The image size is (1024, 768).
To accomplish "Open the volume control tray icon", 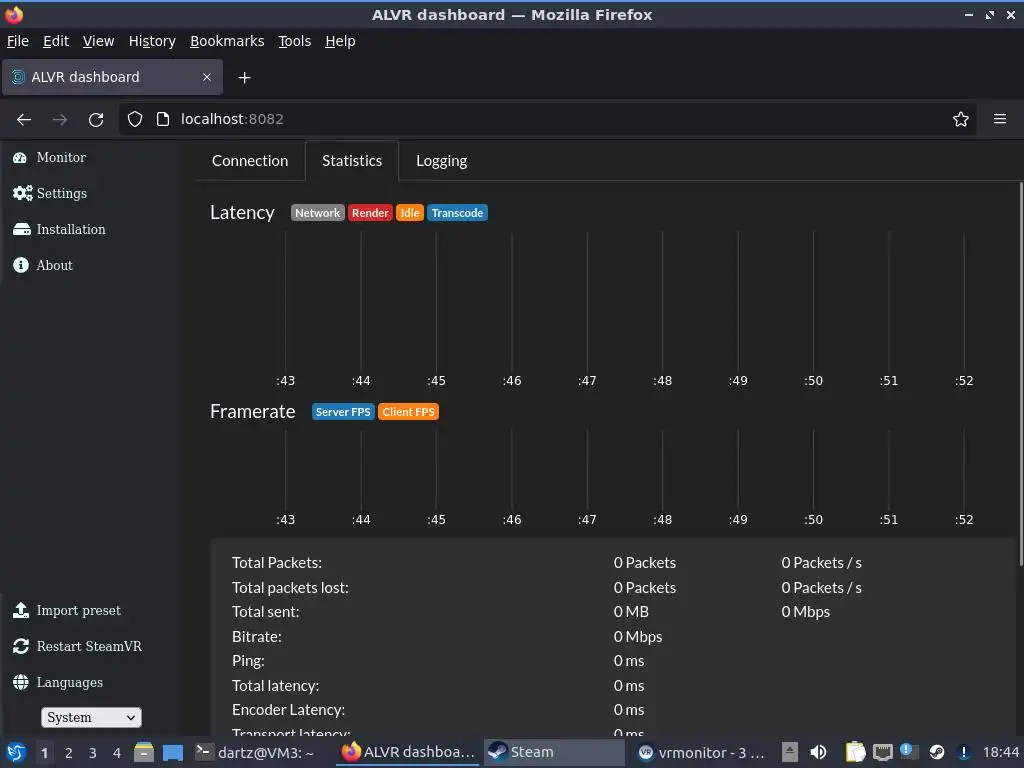I will pos(818,752).
